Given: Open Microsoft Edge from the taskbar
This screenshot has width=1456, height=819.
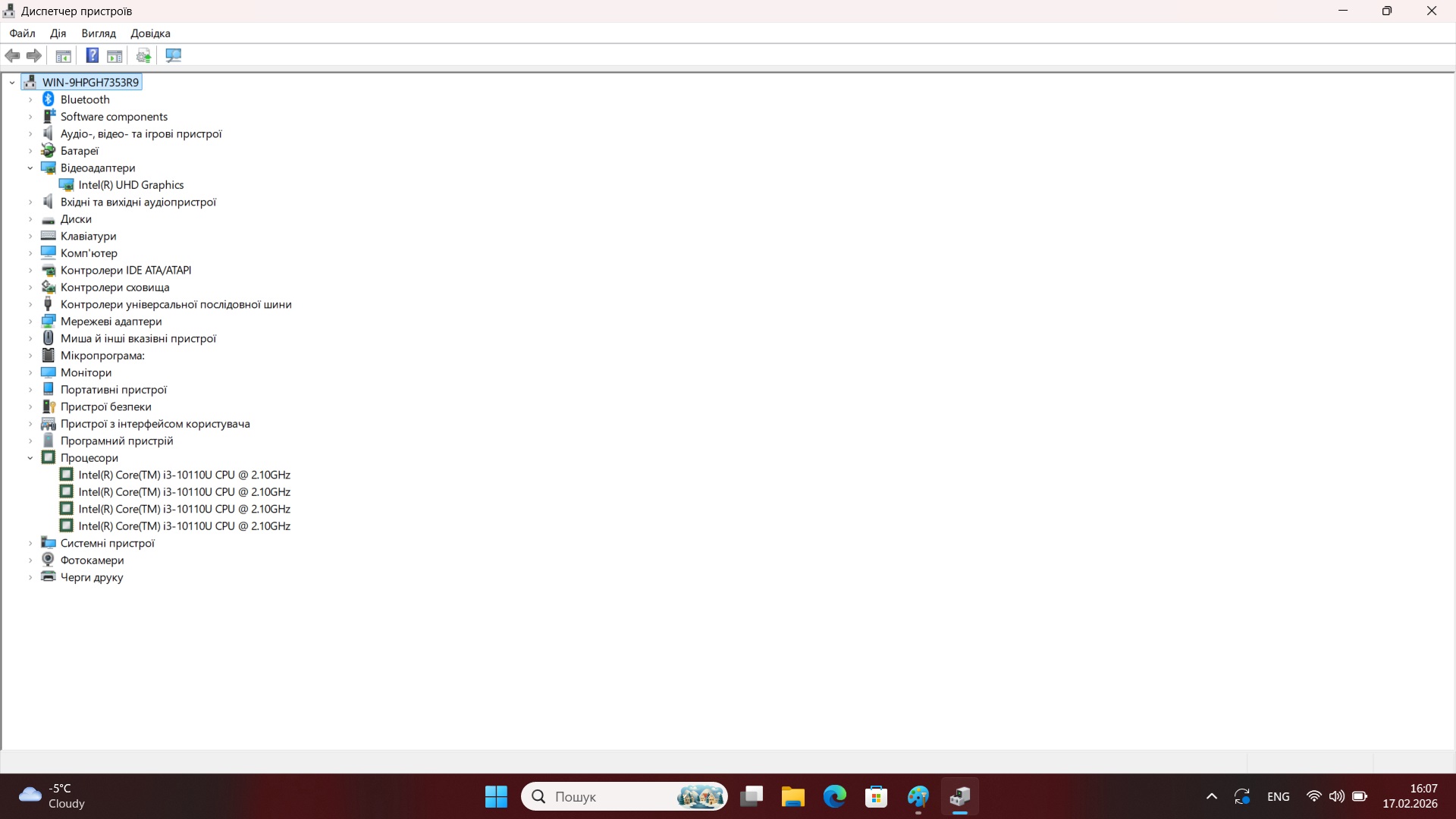Looking at the screenshot, I should point(834,796).
